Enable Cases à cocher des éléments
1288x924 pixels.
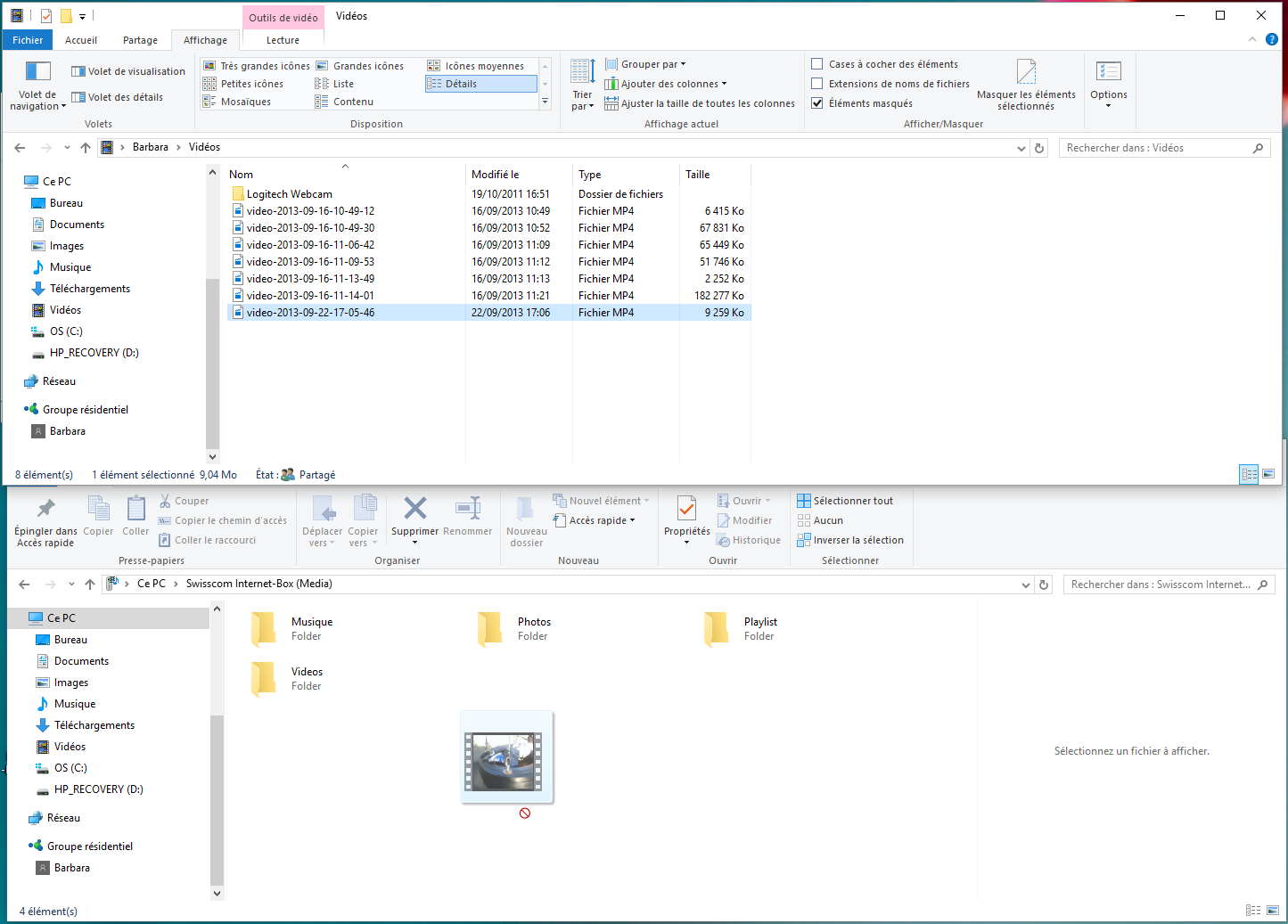click(x=816, y=63)
